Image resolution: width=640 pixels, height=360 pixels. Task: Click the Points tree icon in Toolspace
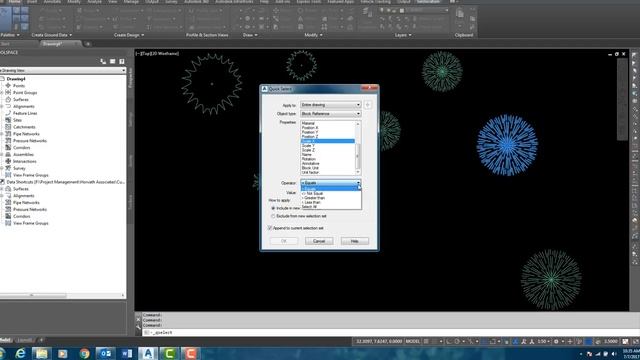coord(8,86)
